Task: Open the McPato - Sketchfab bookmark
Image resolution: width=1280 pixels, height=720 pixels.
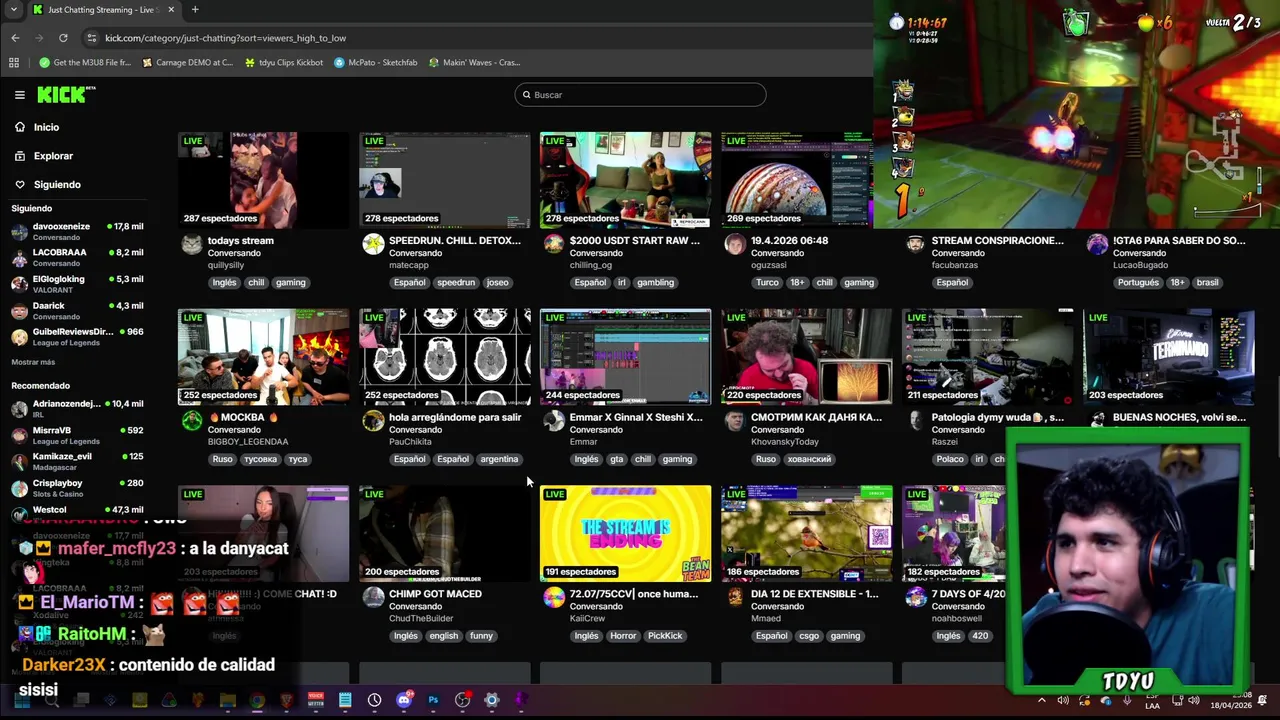Action: click(x=376, y=62)
